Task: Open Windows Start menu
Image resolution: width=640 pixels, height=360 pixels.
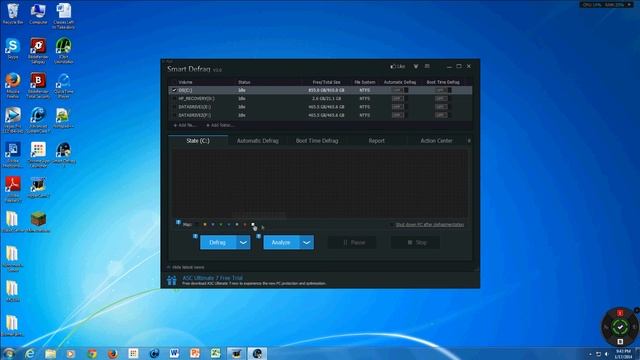Action: pos(9,353)
